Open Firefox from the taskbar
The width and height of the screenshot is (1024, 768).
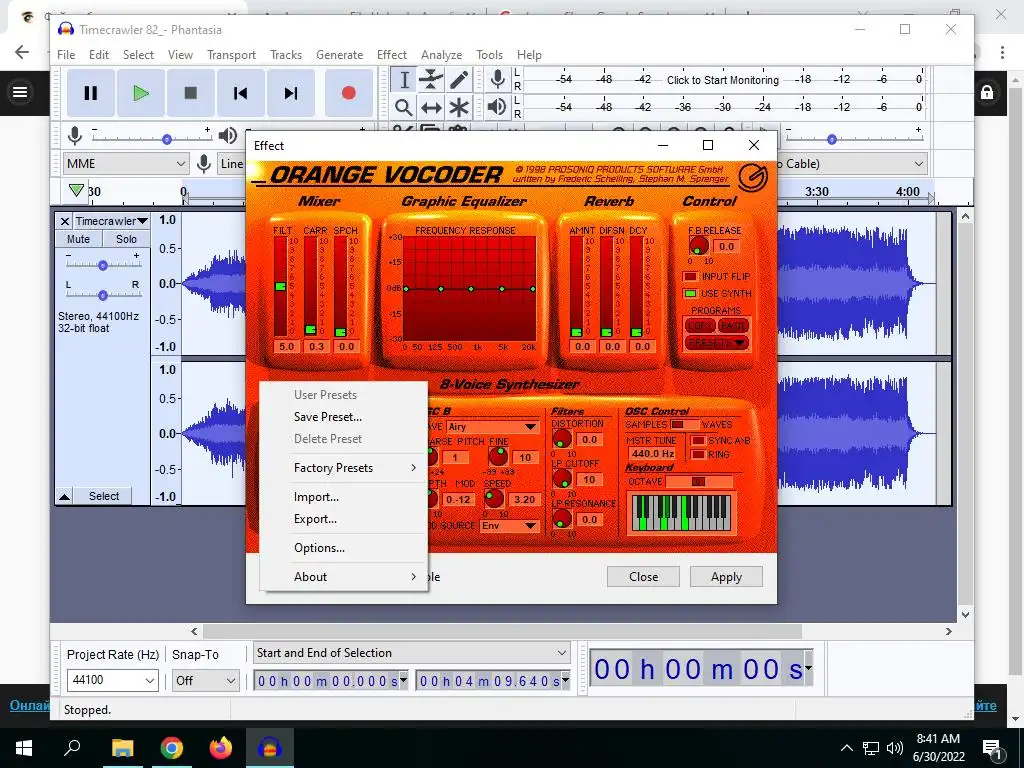[x=221, y=748]
